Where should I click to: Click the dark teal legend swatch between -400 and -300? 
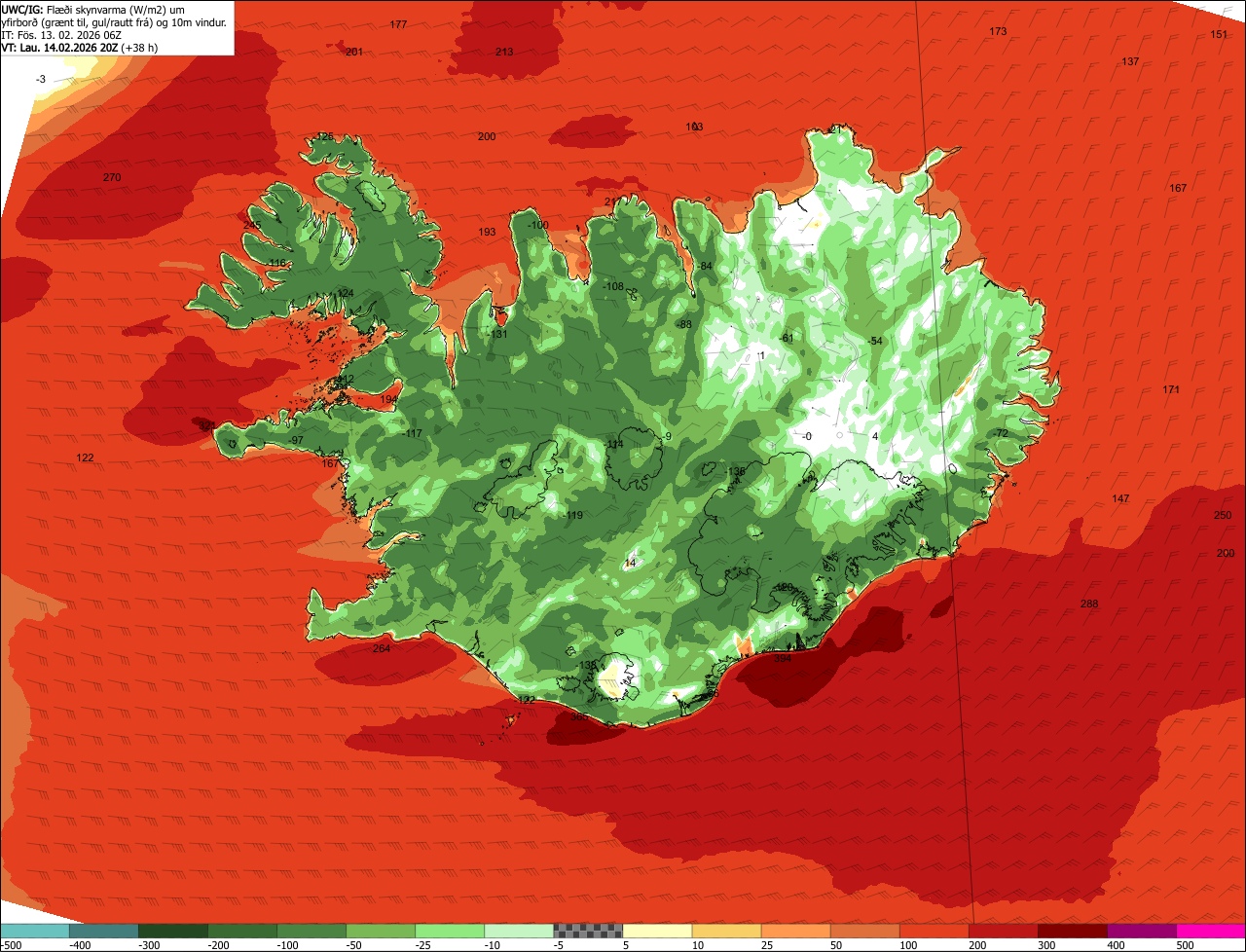coord(103,931)
